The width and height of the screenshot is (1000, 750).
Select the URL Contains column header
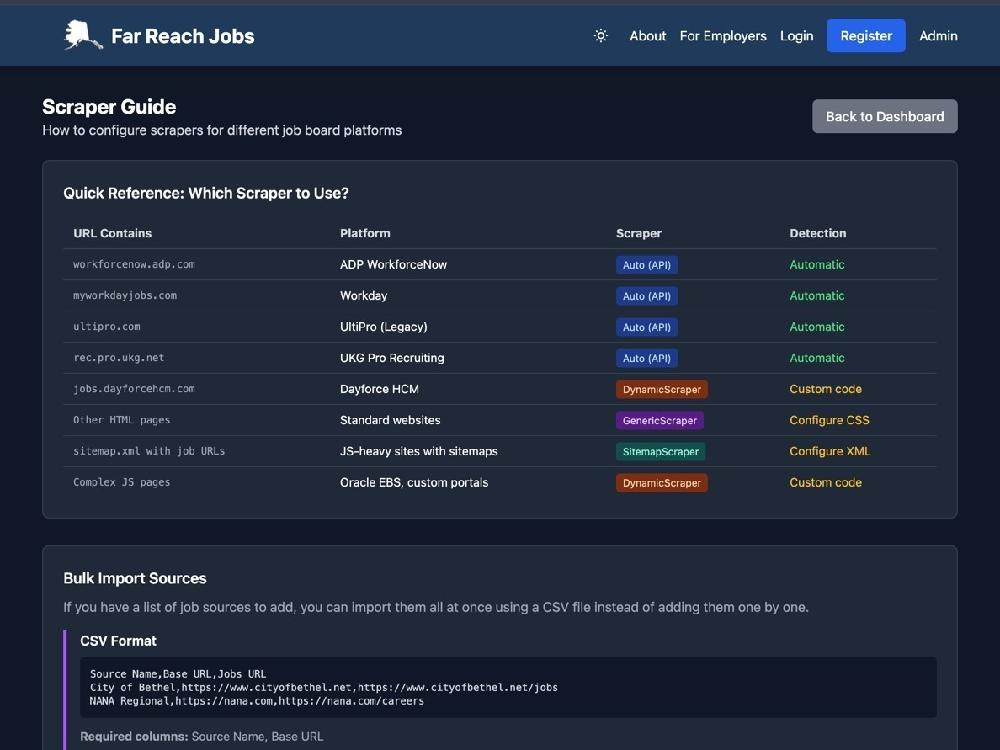112,233
